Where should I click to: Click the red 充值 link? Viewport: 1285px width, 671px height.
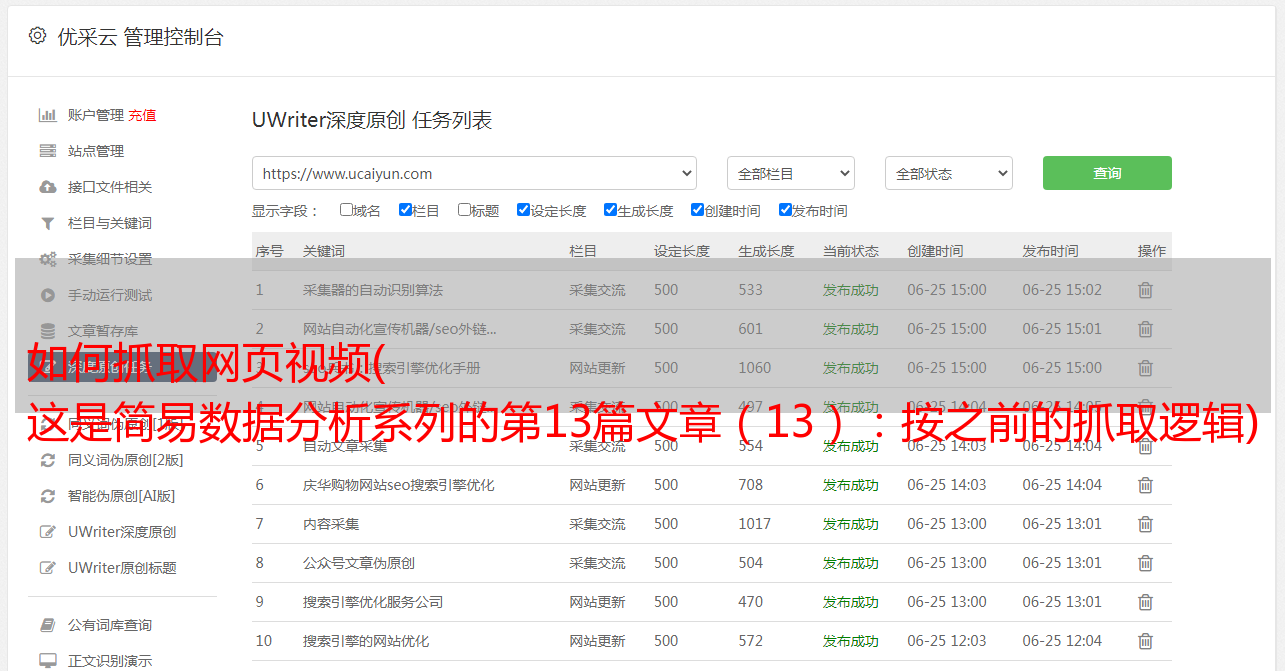(142, 115)
